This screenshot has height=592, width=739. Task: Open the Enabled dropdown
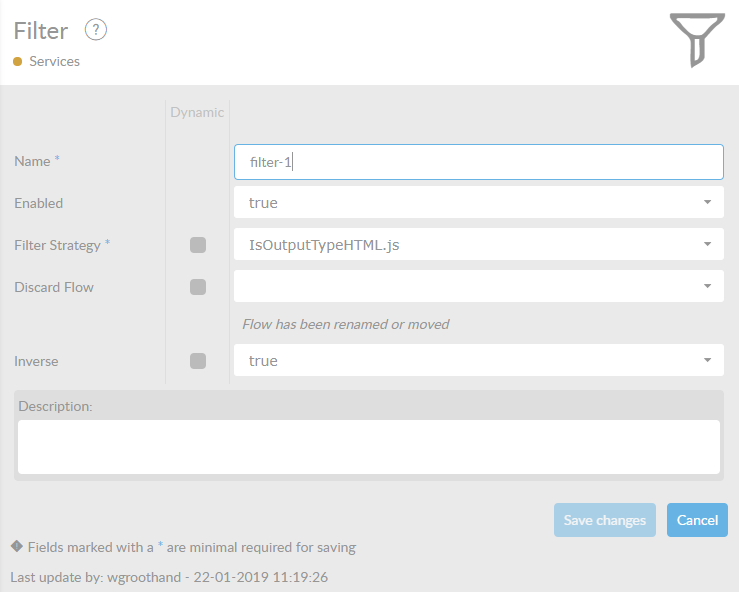(x=478, y=203)
